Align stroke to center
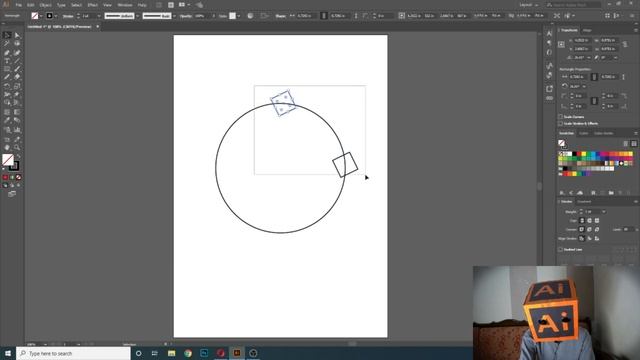Screen dimensions: 640x360 [x=582, y=238]
